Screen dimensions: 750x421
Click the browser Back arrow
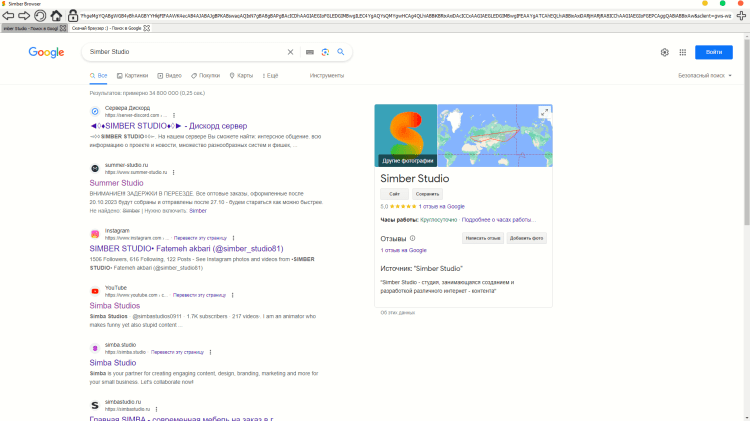(x=8, y=16)
